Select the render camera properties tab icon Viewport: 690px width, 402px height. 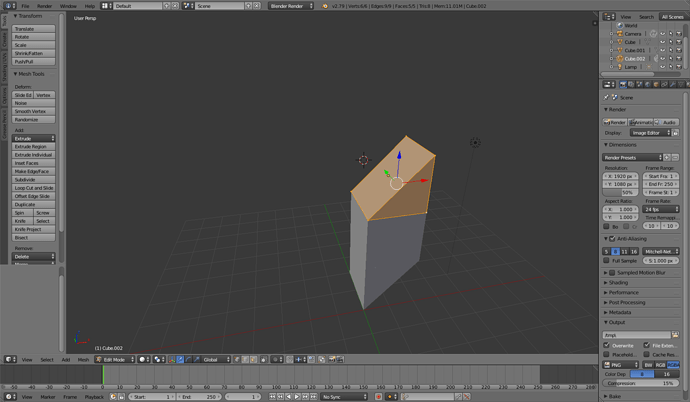(x=623, y=84)
